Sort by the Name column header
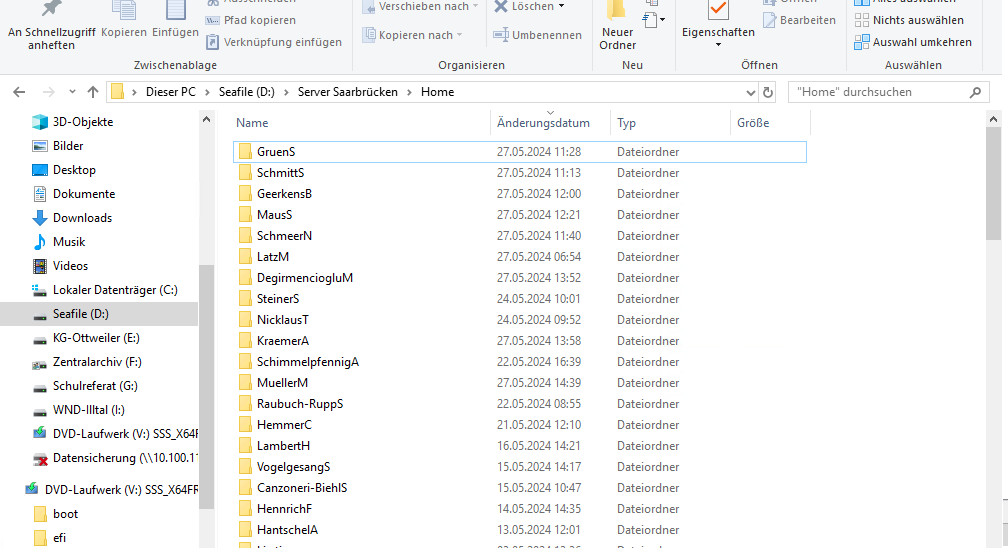The image size is (1008, 548). pyautogui.click(x=360, y=123)
